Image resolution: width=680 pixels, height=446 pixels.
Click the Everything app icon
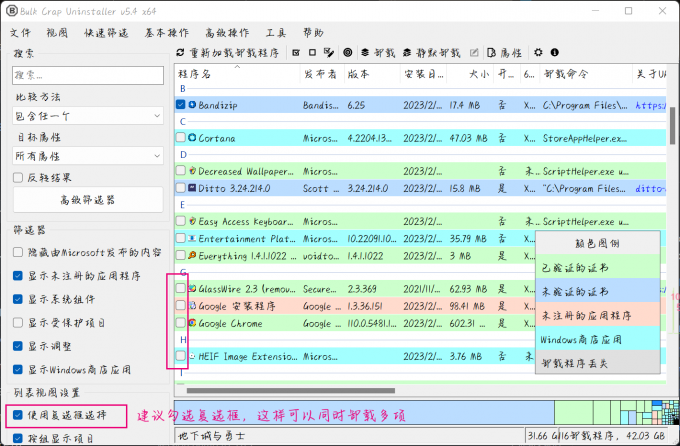[x=192, y=255]
